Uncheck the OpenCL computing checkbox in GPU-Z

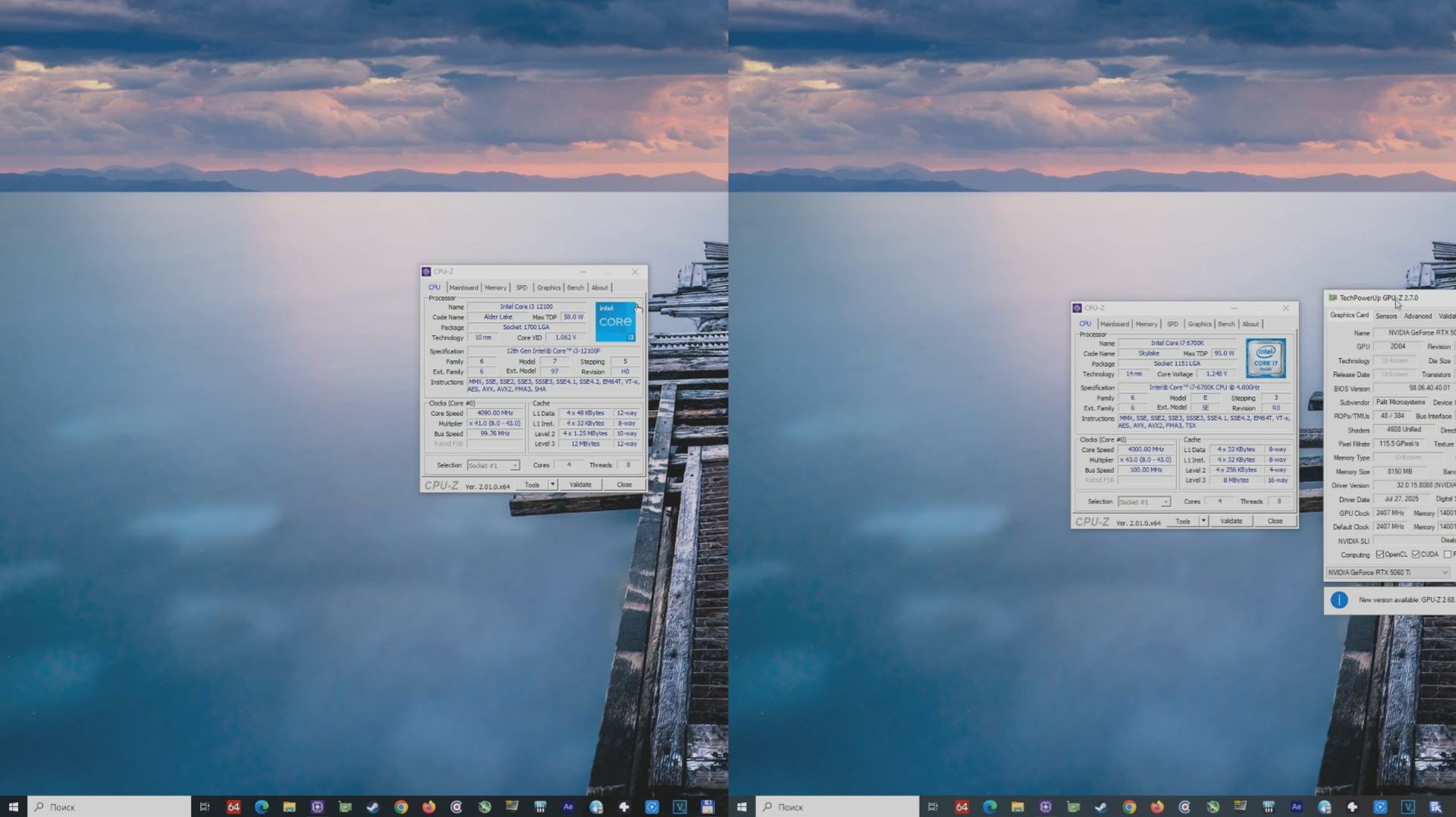coord(1379,554)
